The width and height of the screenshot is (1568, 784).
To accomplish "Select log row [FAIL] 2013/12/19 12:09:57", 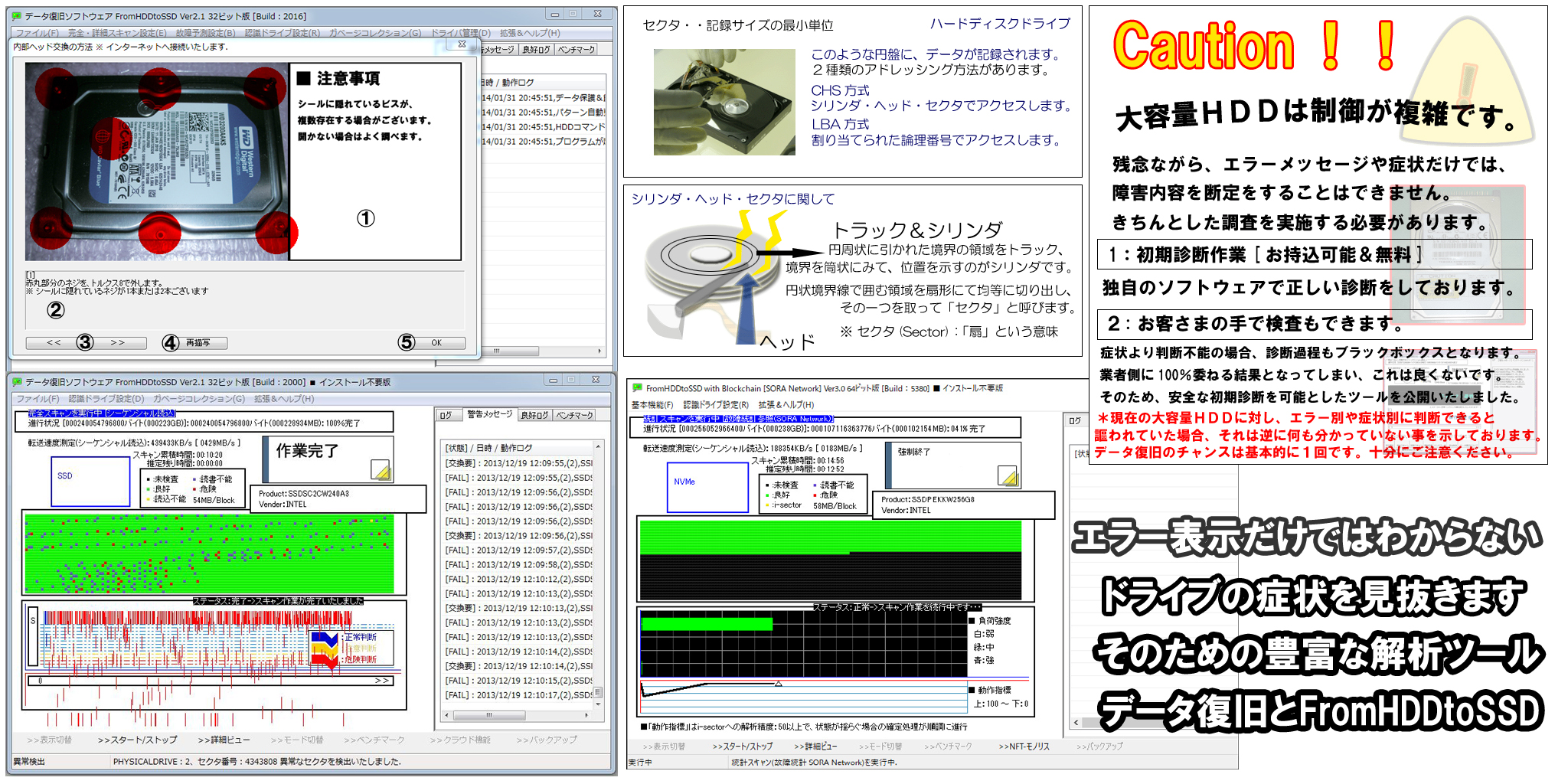I will click(x=518, y=550).
